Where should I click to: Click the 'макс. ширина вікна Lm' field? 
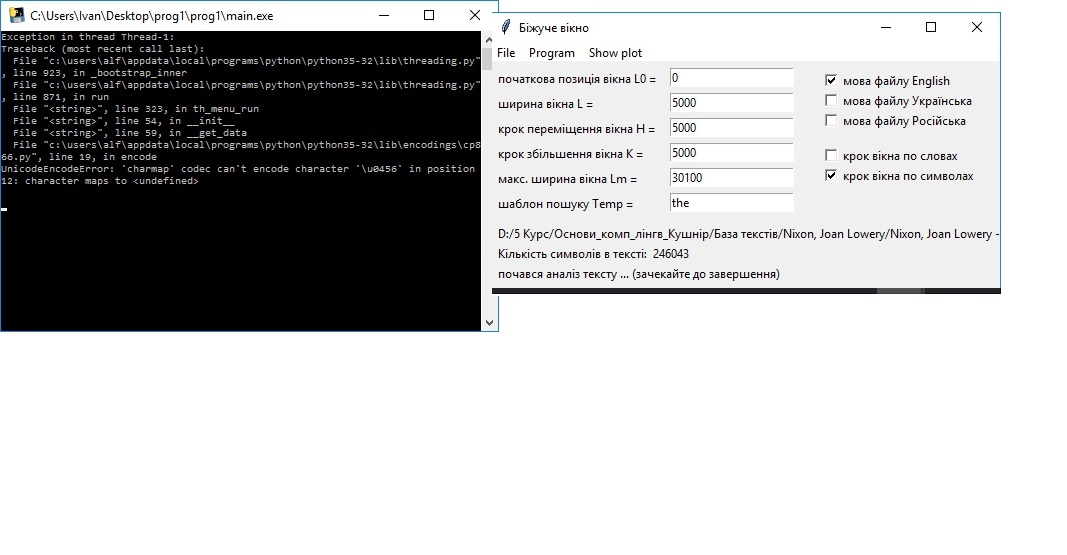(731, 178)
